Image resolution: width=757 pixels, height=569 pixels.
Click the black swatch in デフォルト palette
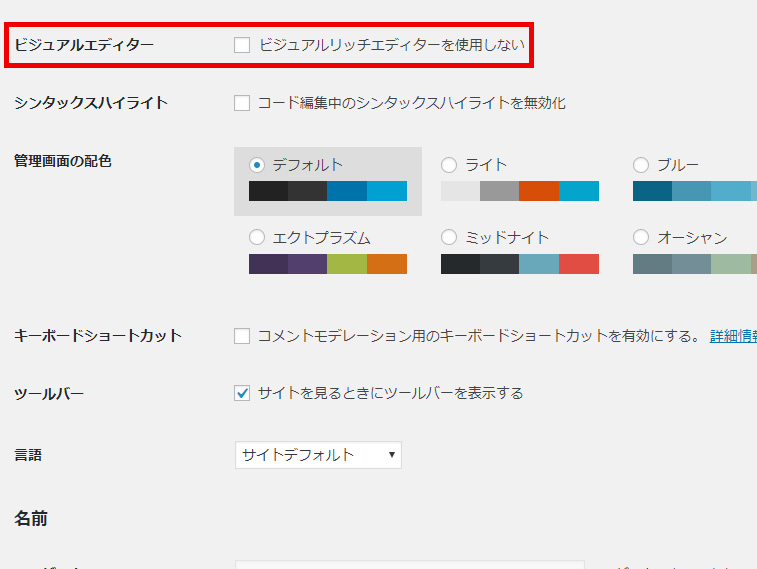[x=268, y=191]
